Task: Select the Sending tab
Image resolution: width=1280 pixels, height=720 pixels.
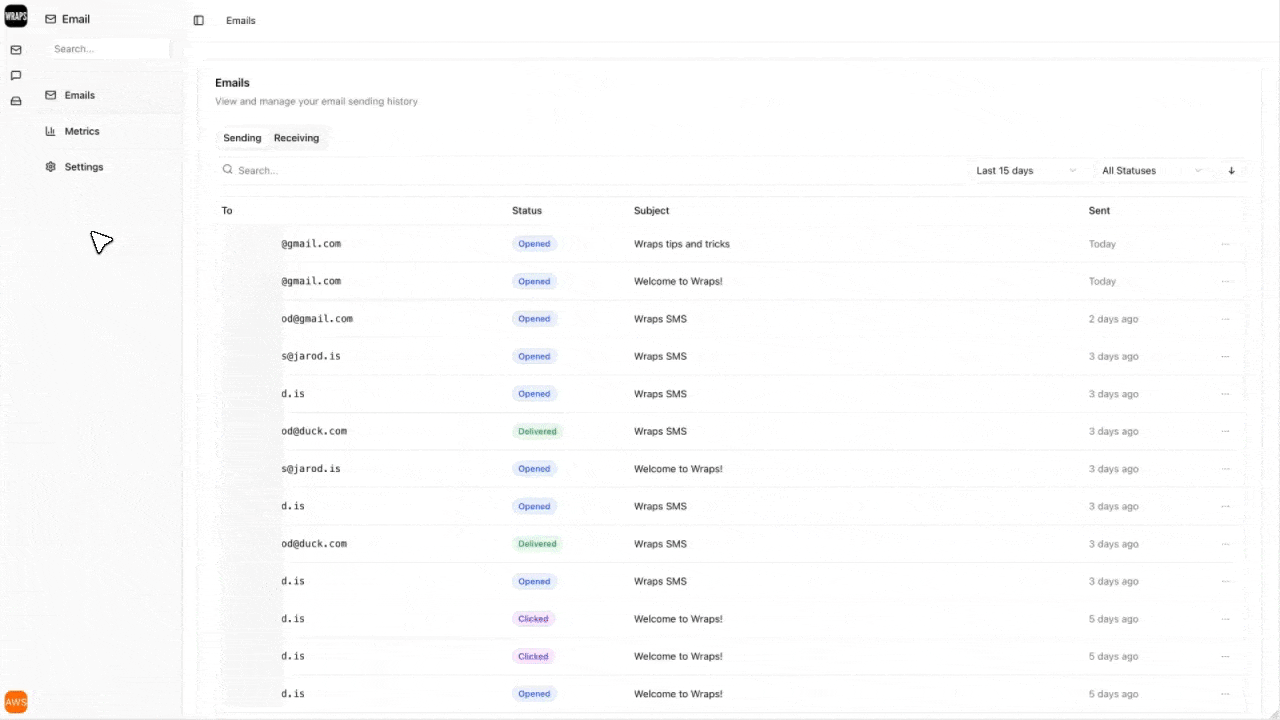Action: click(242, 138)
